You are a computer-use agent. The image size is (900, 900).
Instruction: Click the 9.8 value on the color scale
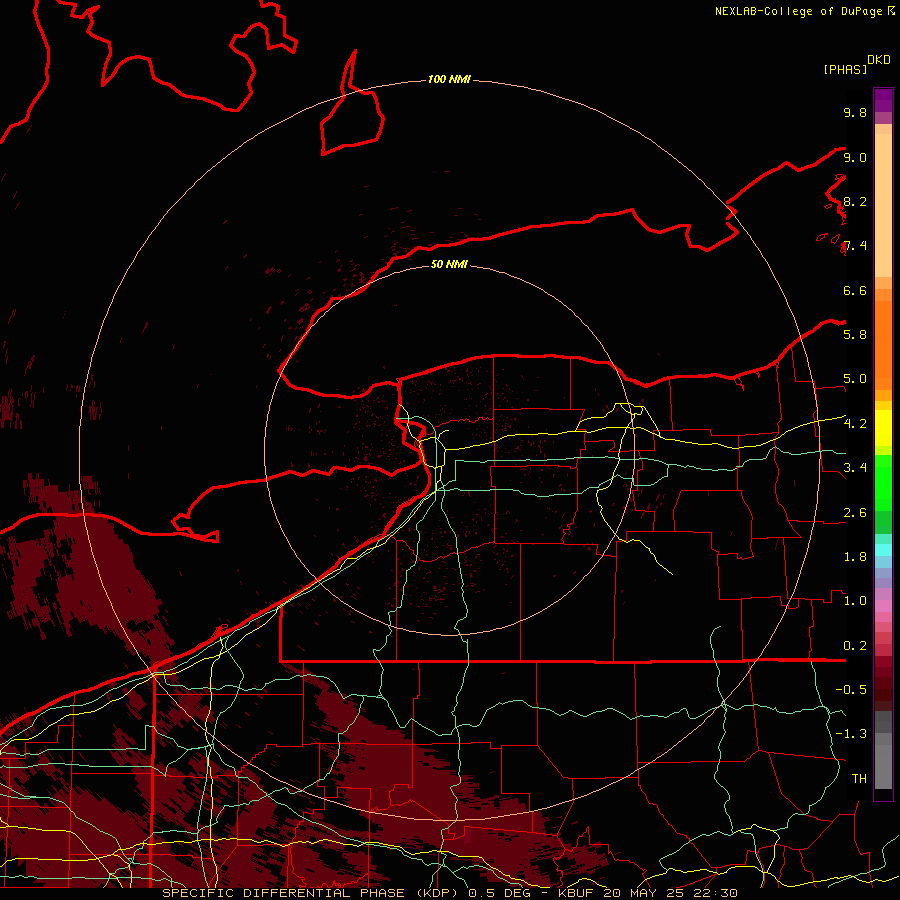pyautogui.click(x=855, y=112)
